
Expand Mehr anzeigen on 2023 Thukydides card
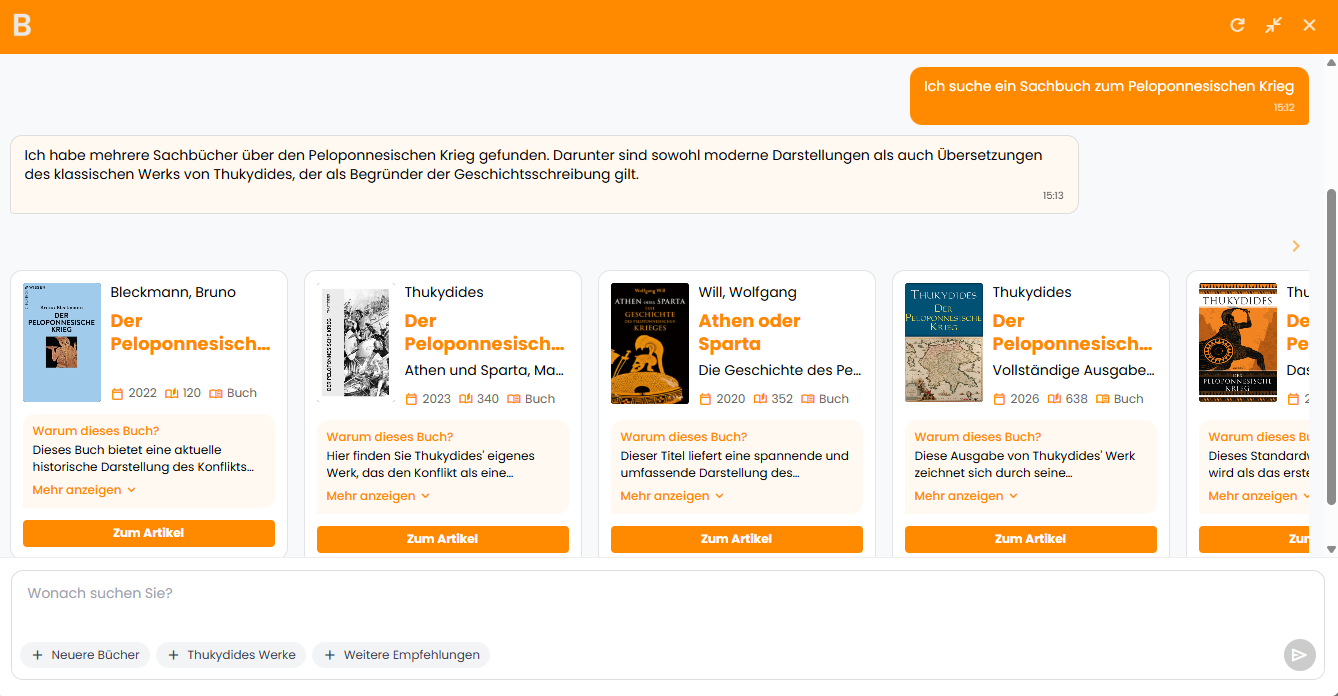point(378,496)
